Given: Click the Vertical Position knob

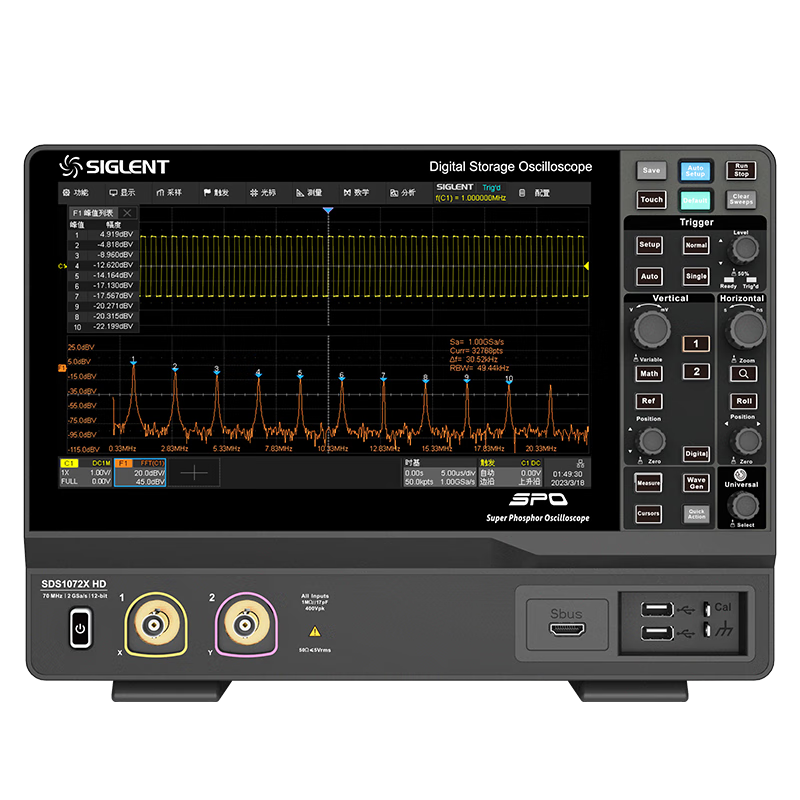Looking at the screenshot, I should tap(653, 441).
